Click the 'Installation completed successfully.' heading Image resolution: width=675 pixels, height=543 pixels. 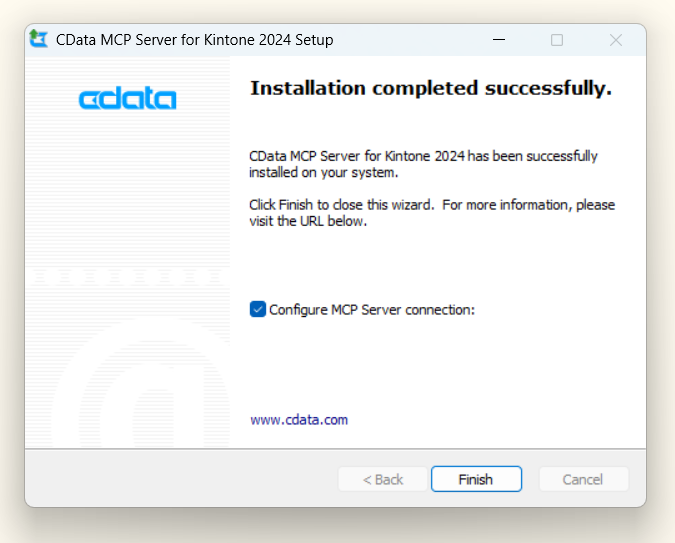(431, 88)
